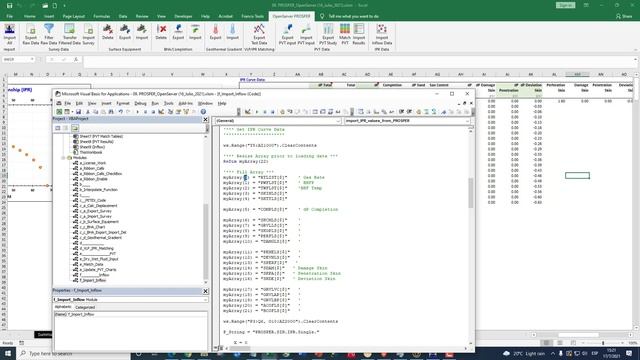
Task: Click Export Raw Data in Survey Data
Action: tap(31, 34)
